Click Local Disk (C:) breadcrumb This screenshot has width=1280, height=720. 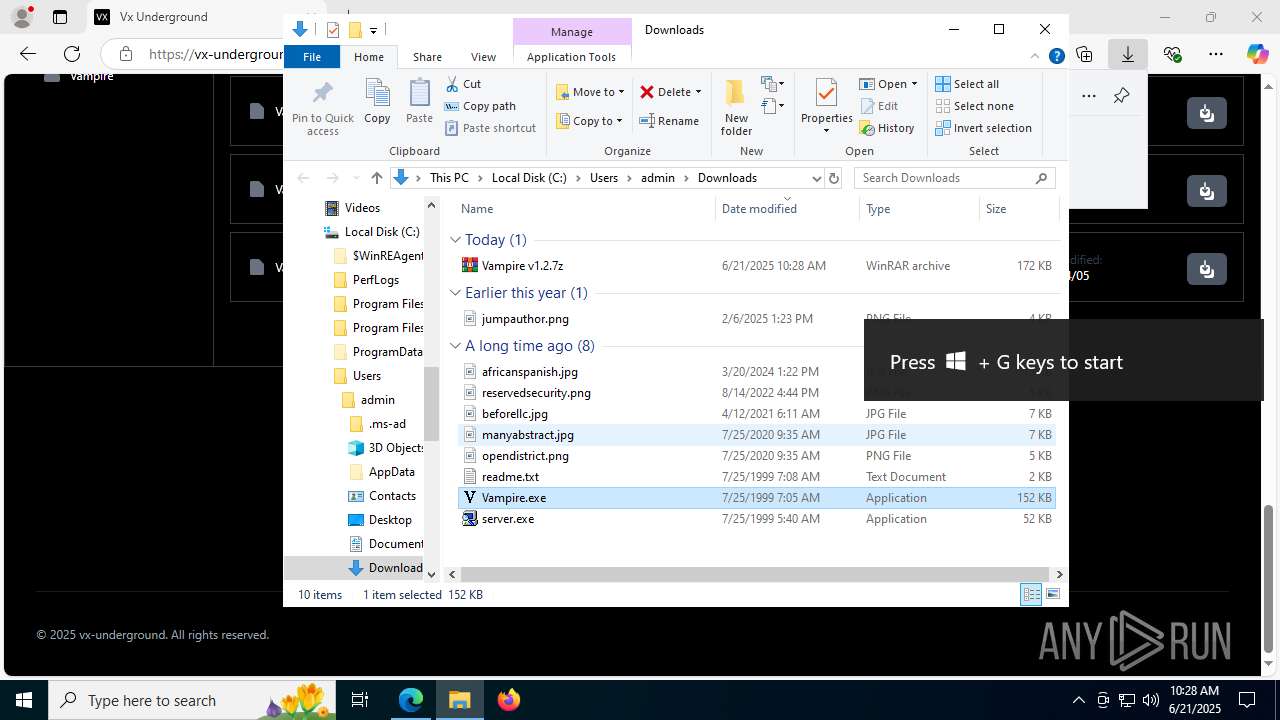click(x=529, y=178)
